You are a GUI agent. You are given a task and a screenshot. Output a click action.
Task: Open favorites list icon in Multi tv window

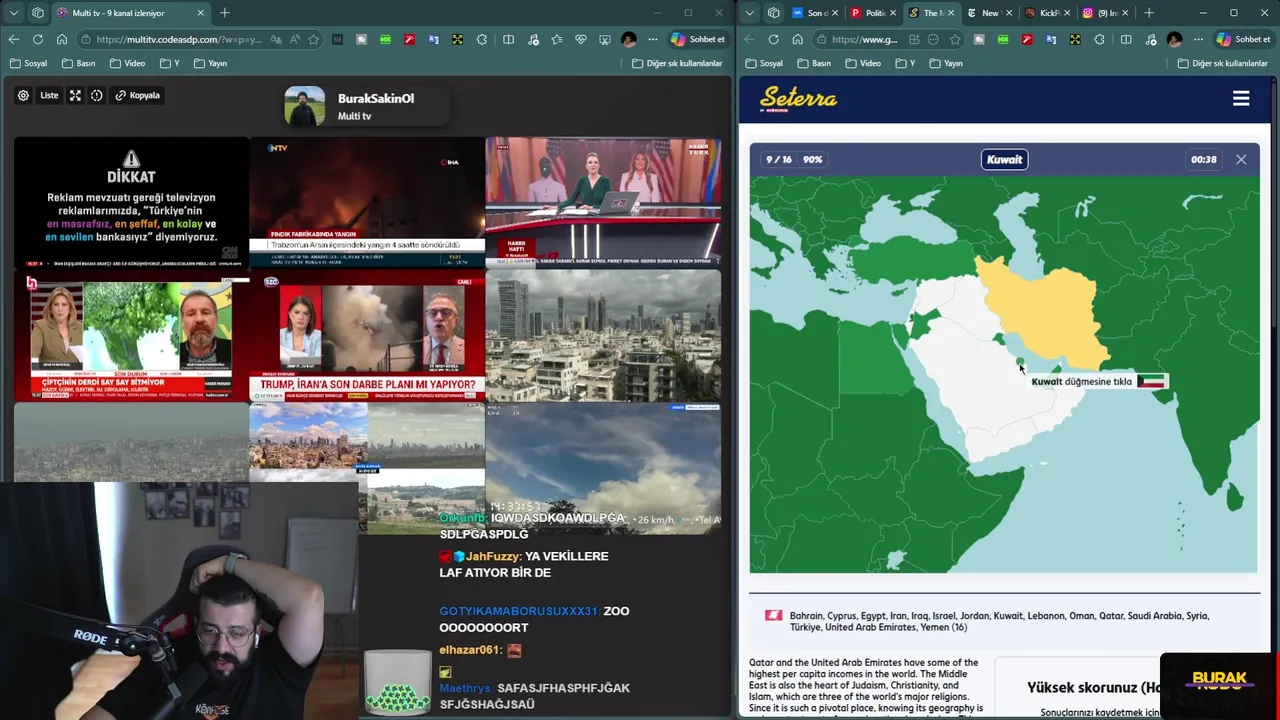(x=556, y=39)
